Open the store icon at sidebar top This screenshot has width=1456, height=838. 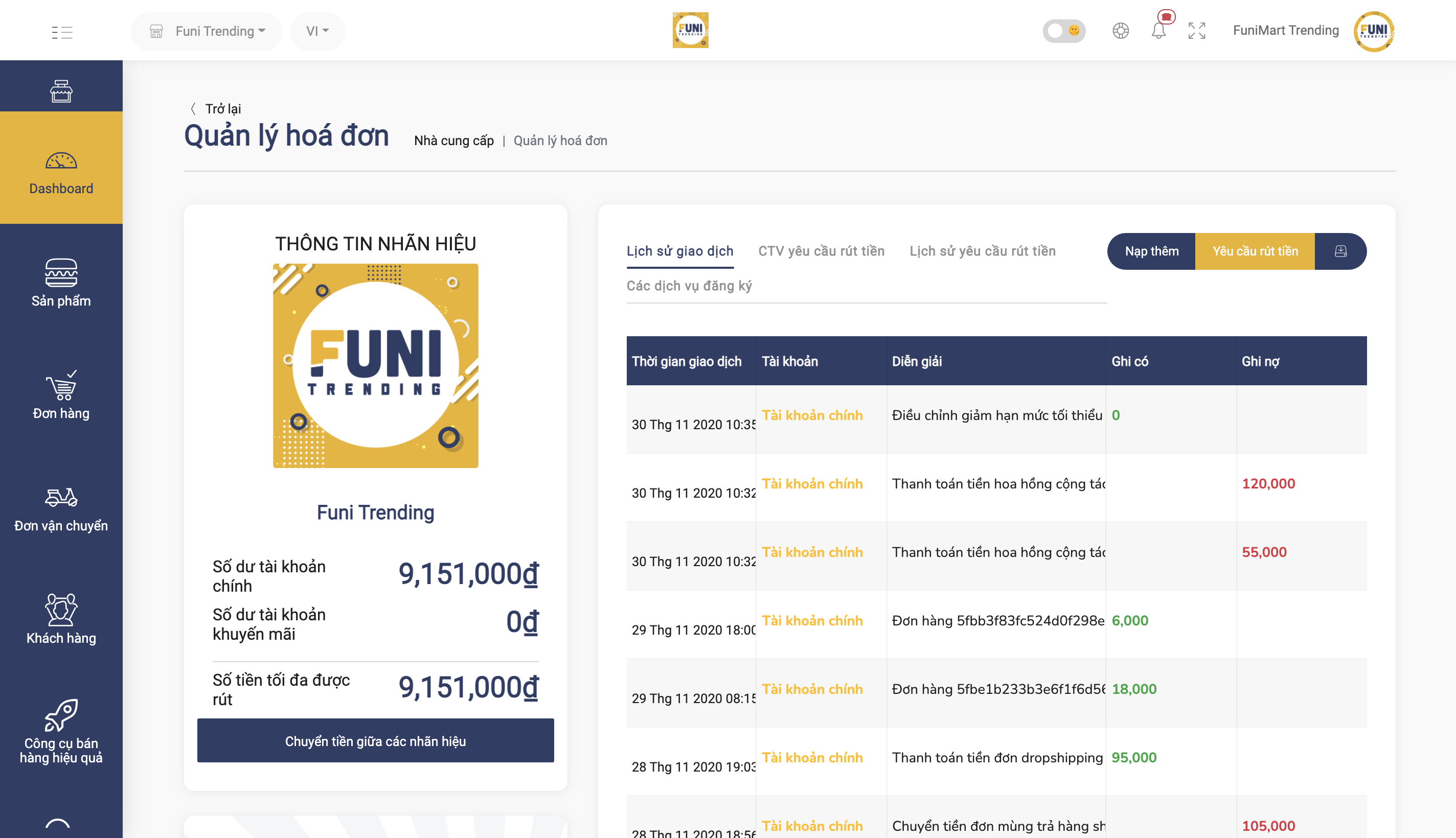(x=61, y=91)
